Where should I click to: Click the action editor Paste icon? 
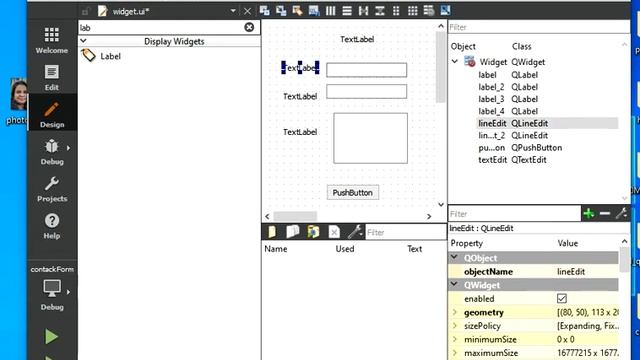click(x=313, y=232)
